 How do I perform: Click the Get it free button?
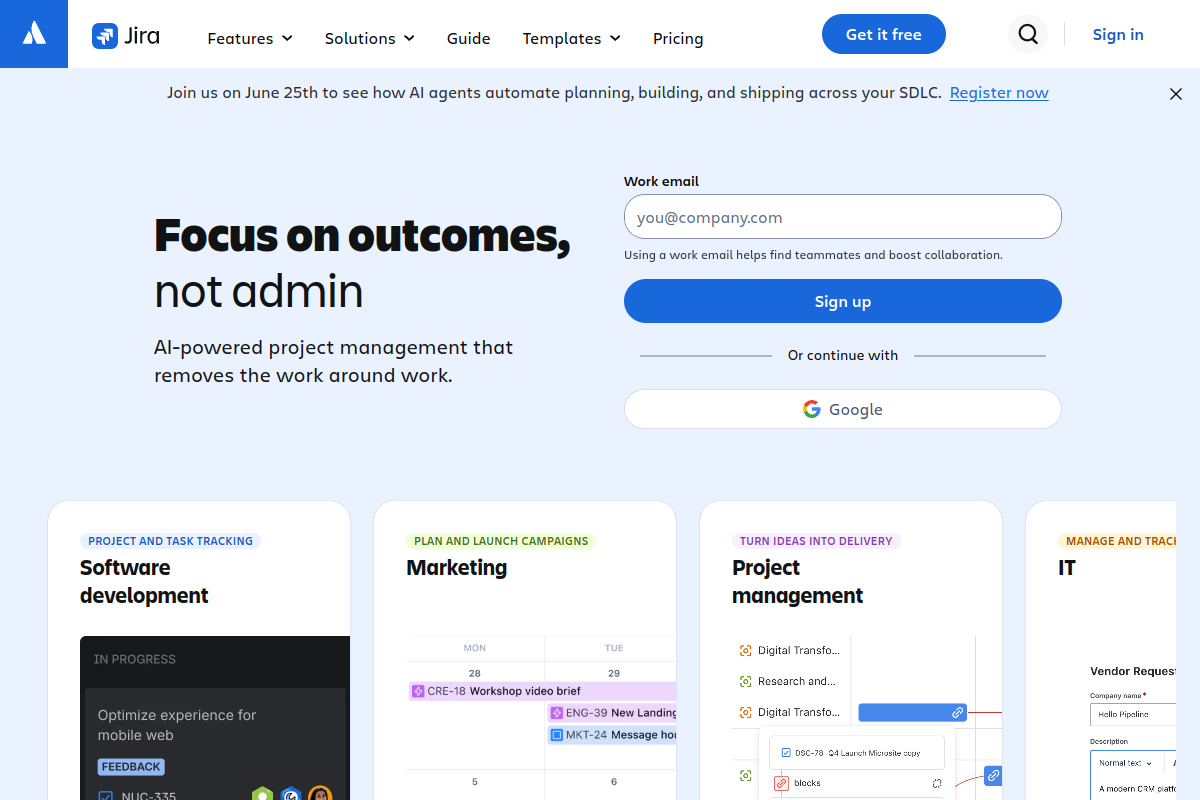click(884, 34)
